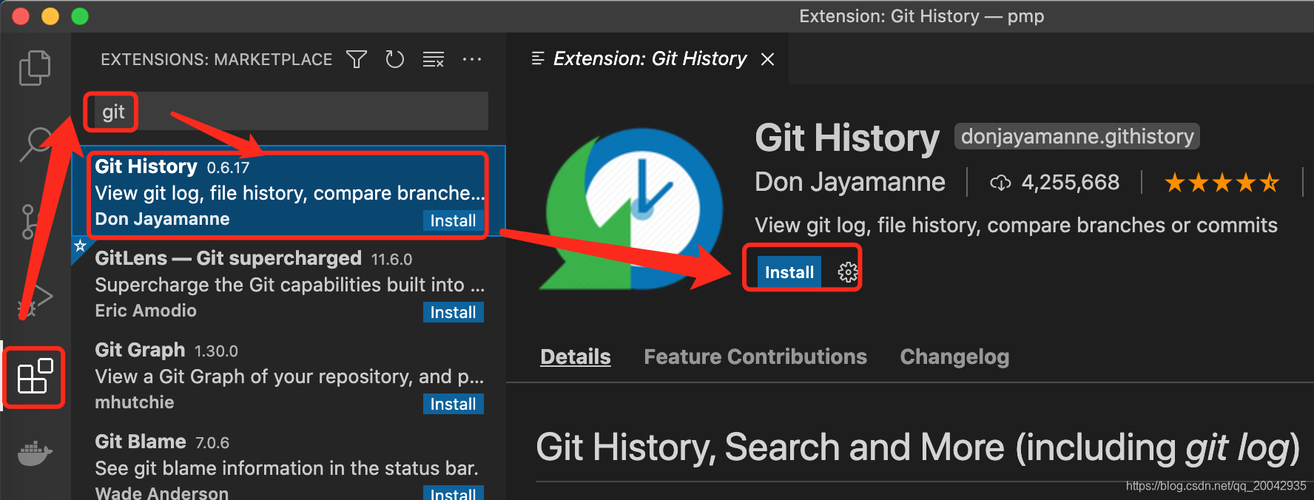Refresh the extensions marketplace list

395,60
